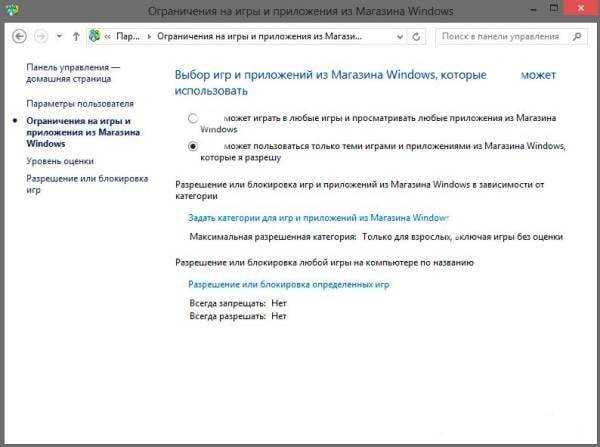The width and height of the screenshot is (600, 447).
Task: Open 'Параметры пользователя' in sidebar
Action: (x=80, y=104)
